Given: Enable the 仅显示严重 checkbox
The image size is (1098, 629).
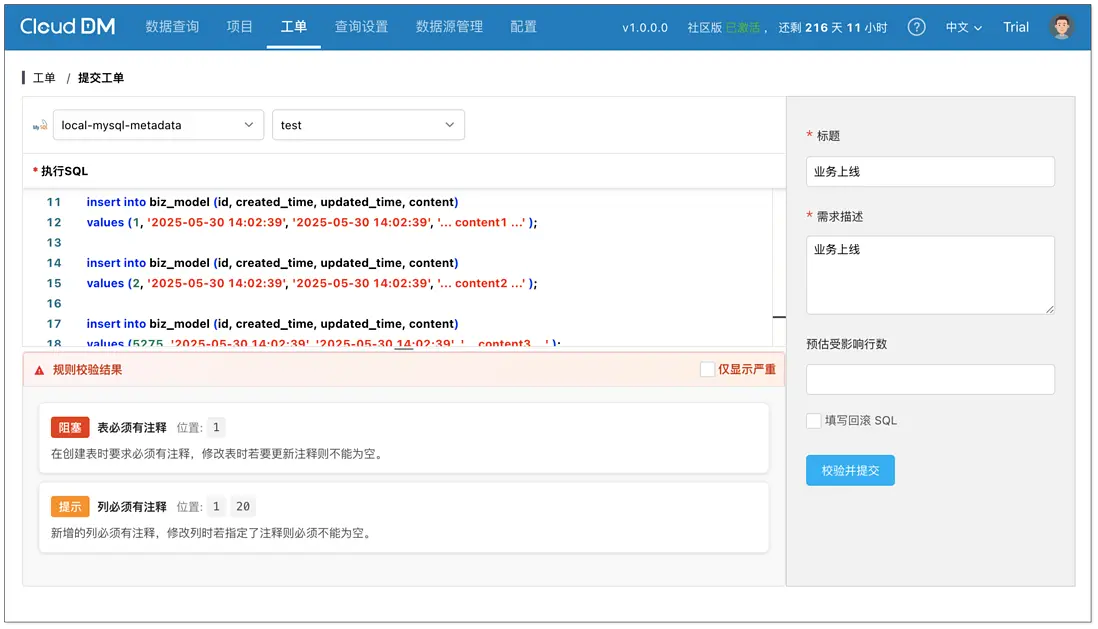Looking at the screenshot, I should [x=707, y=369].
